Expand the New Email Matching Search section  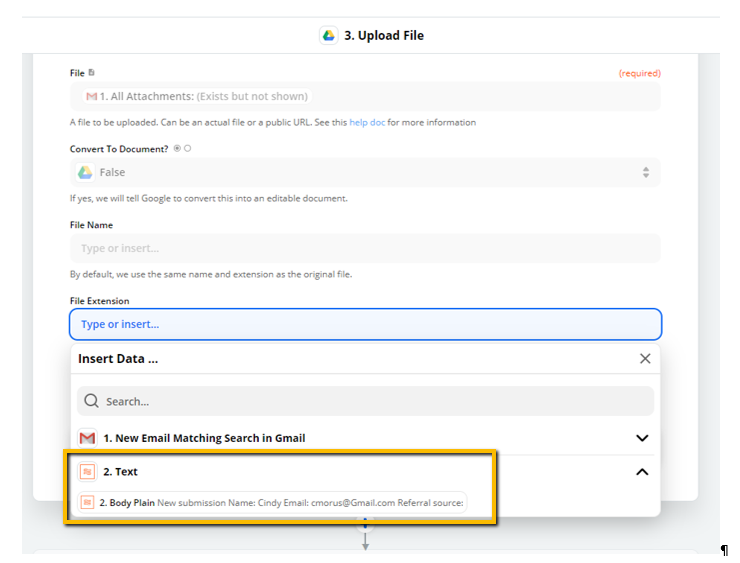click(642, 438)
